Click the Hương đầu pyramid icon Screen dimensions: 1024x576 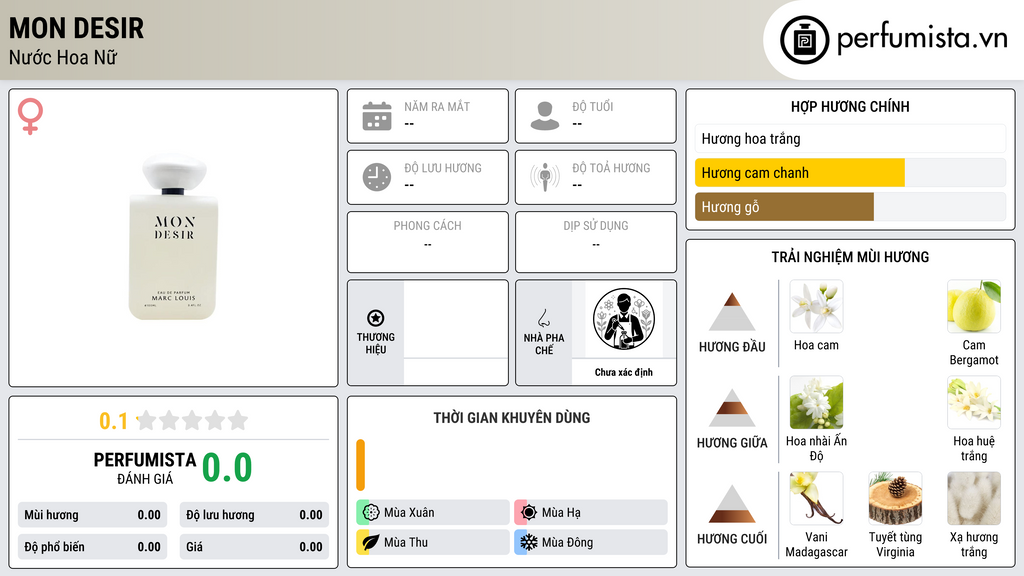tap(732, 312)
